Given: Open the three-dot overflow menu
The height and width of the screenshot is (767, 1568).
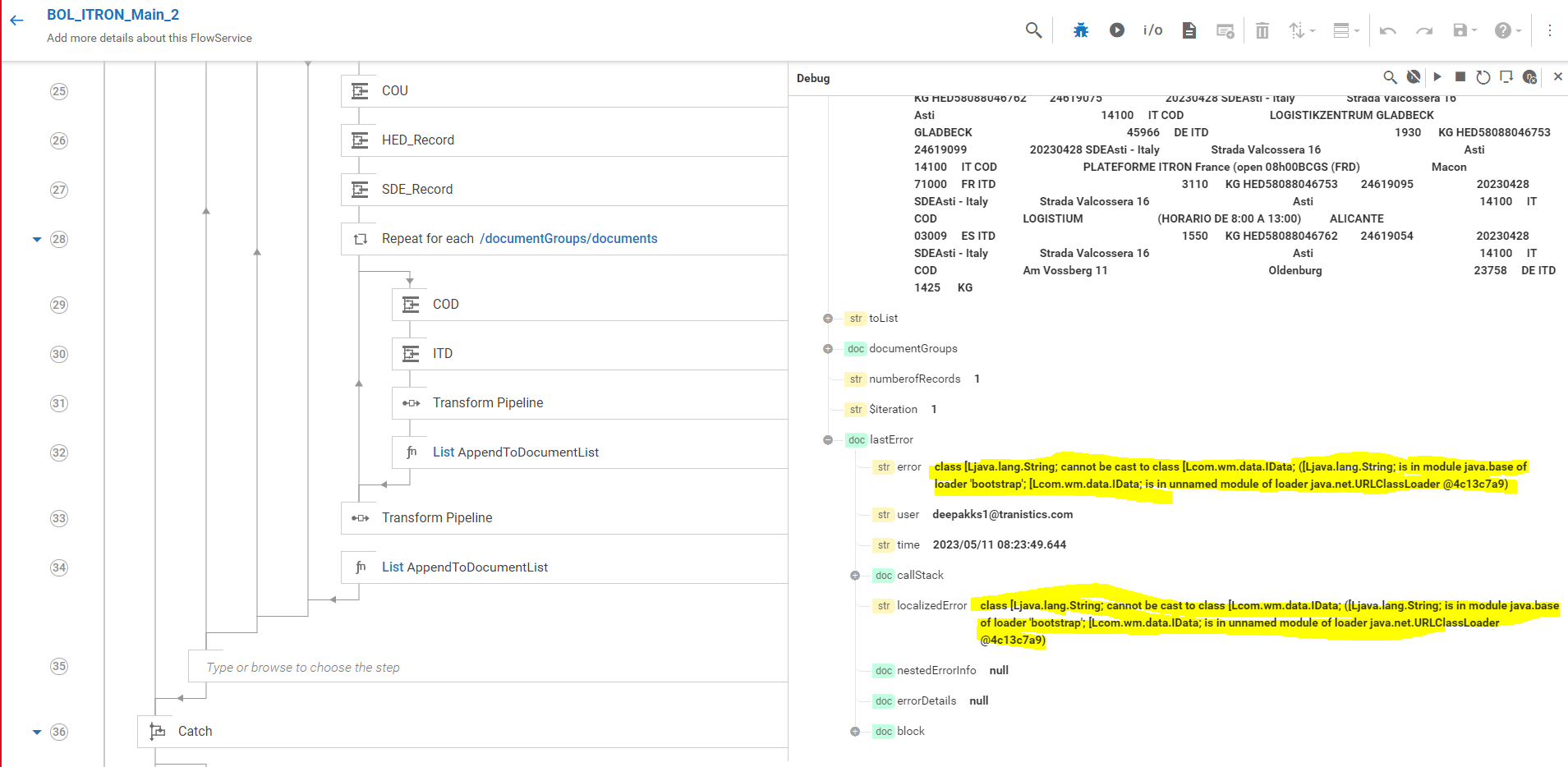Looking at the screenshot, I should (1550, 30).
